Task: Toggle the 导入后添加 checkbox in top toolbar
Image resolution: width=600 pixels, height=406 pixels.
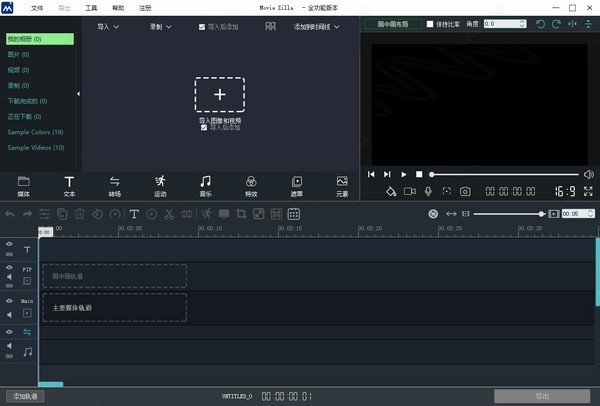Action: point(203,27)
